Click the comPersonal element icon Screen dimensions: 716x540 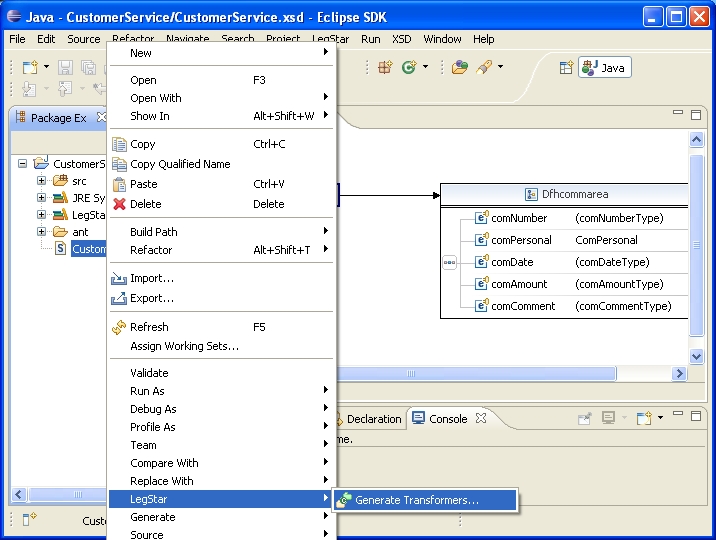pos(481,240)
